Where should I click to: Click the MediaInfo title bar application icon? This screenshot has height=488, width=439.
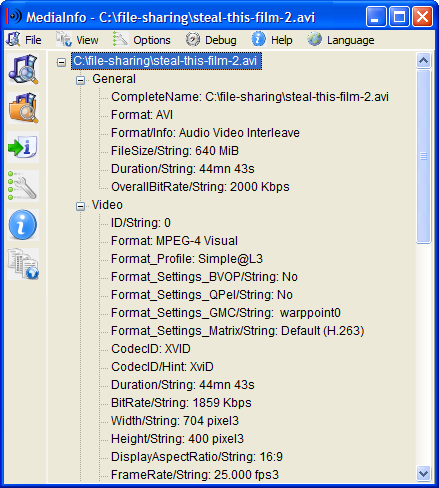tap(14, 16)
